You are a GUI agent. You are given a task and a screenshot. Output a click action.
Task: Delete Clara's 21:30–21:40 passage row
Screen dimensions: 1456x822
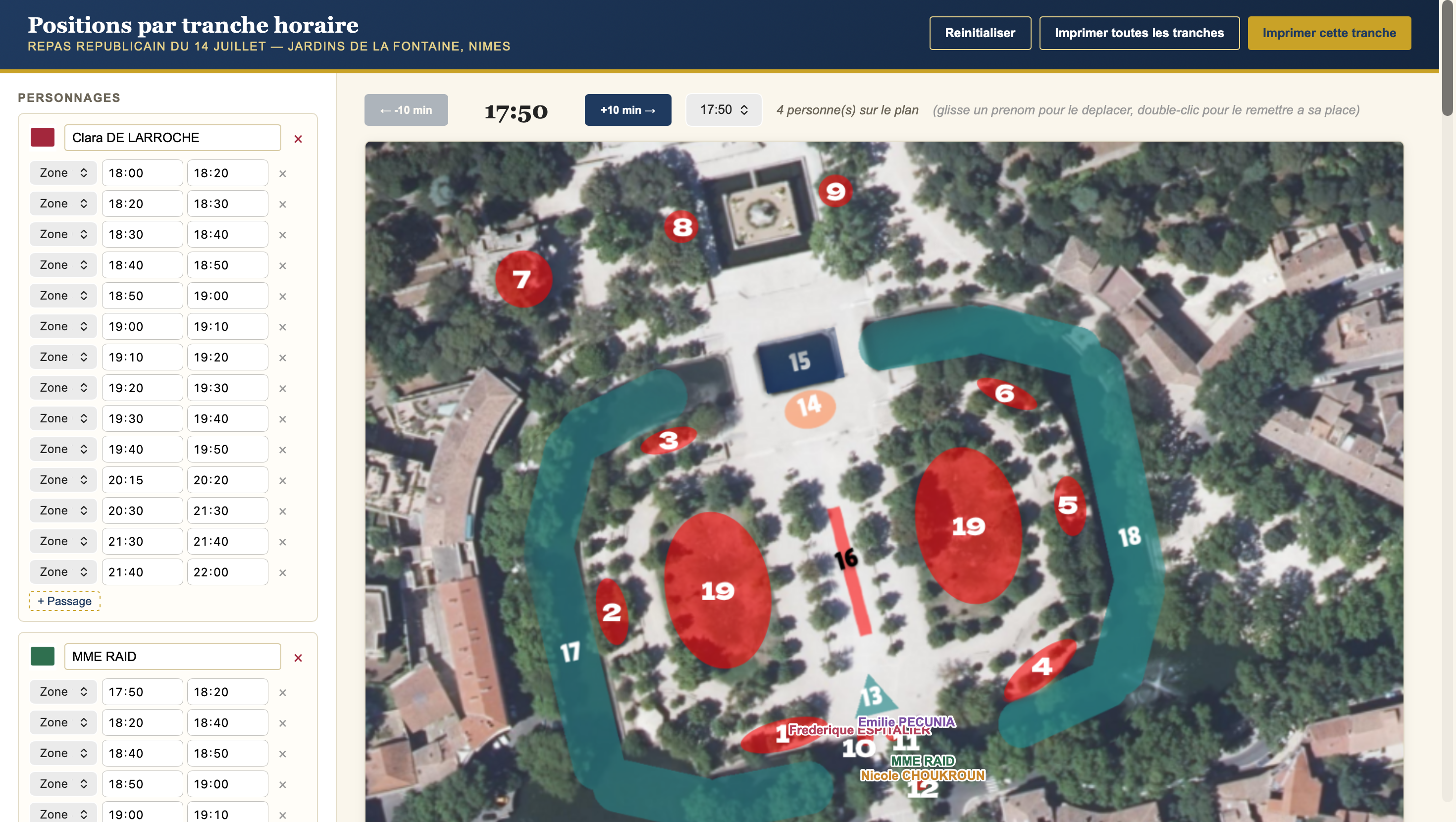pyautogui.click(x=283, y=542)
